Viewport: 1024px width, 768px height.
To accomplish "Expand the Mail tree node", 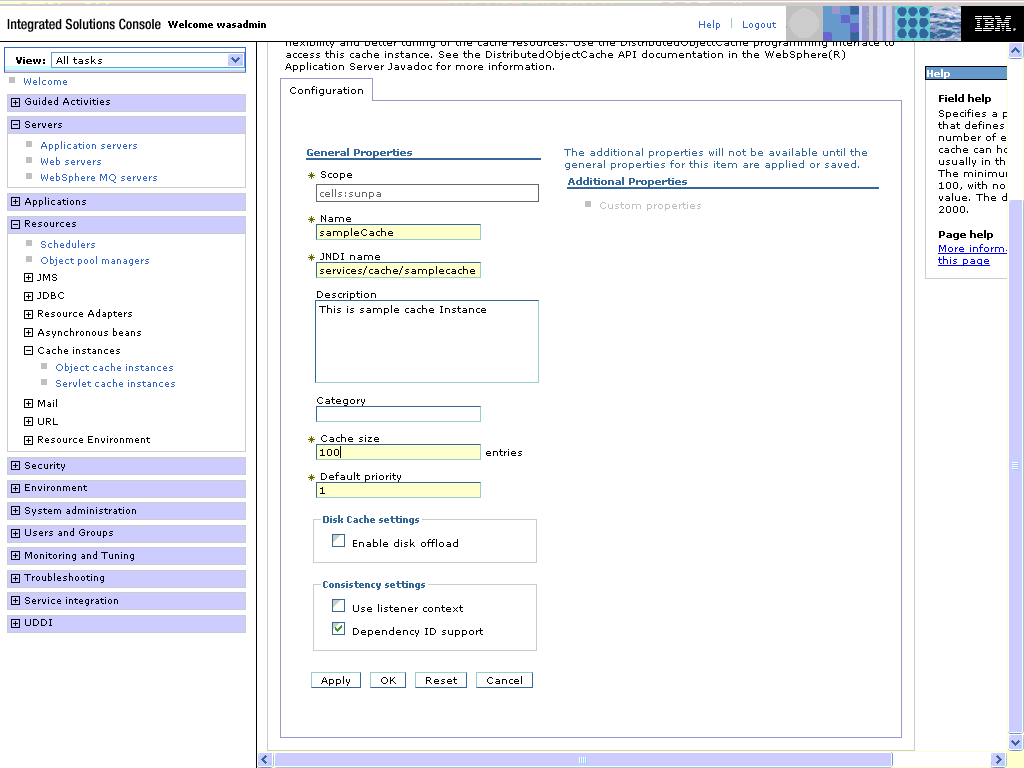I will [28, 404].
